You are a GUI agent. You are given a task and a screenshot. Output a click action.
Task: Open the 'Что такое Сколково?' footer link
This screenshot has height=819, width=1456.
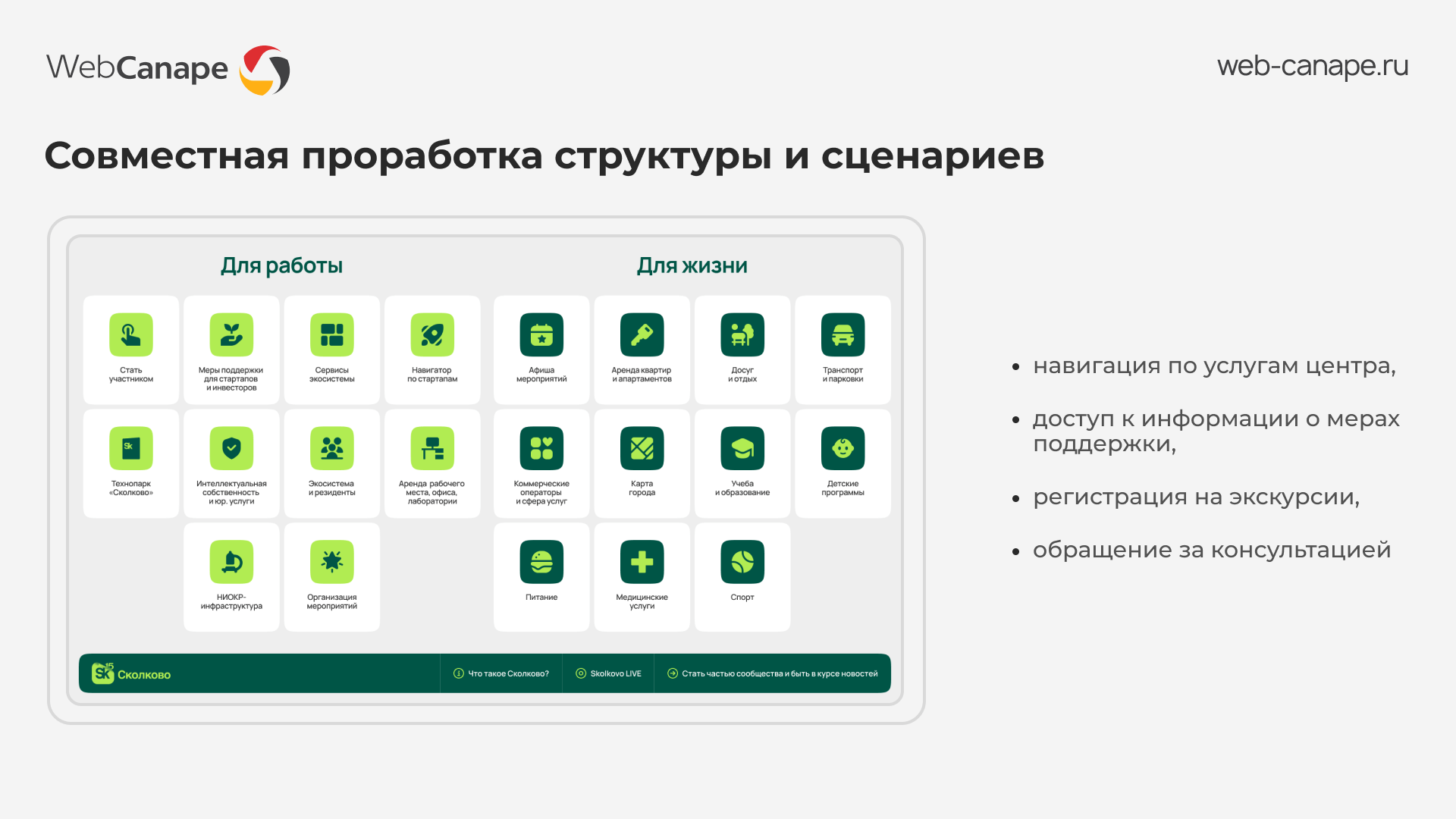coord(501,673)
